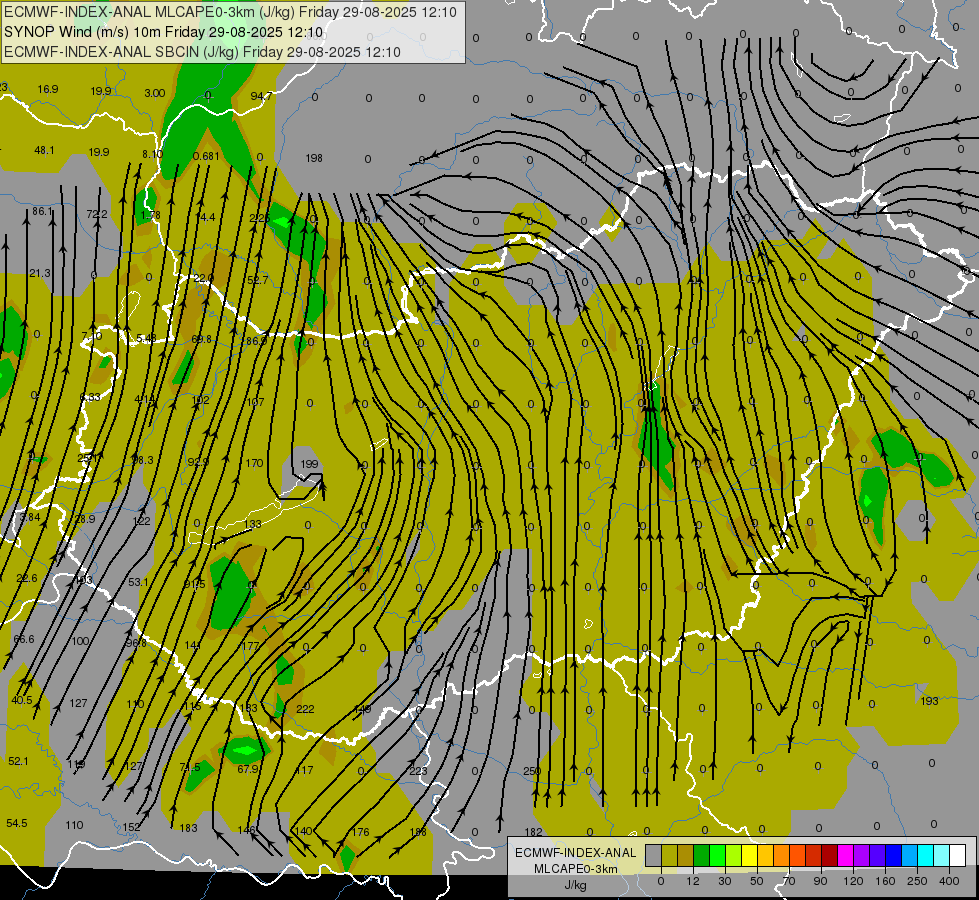
Task: Click the map value 28.9
Action: tap(85, 519)
